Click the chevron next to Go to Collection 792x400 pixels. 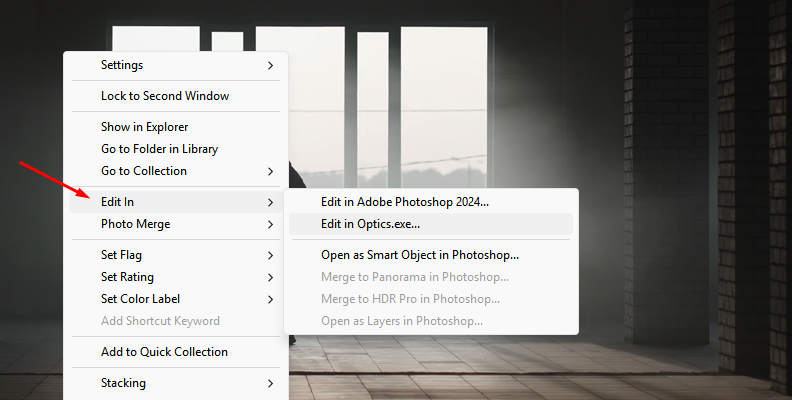click(271, 172)
